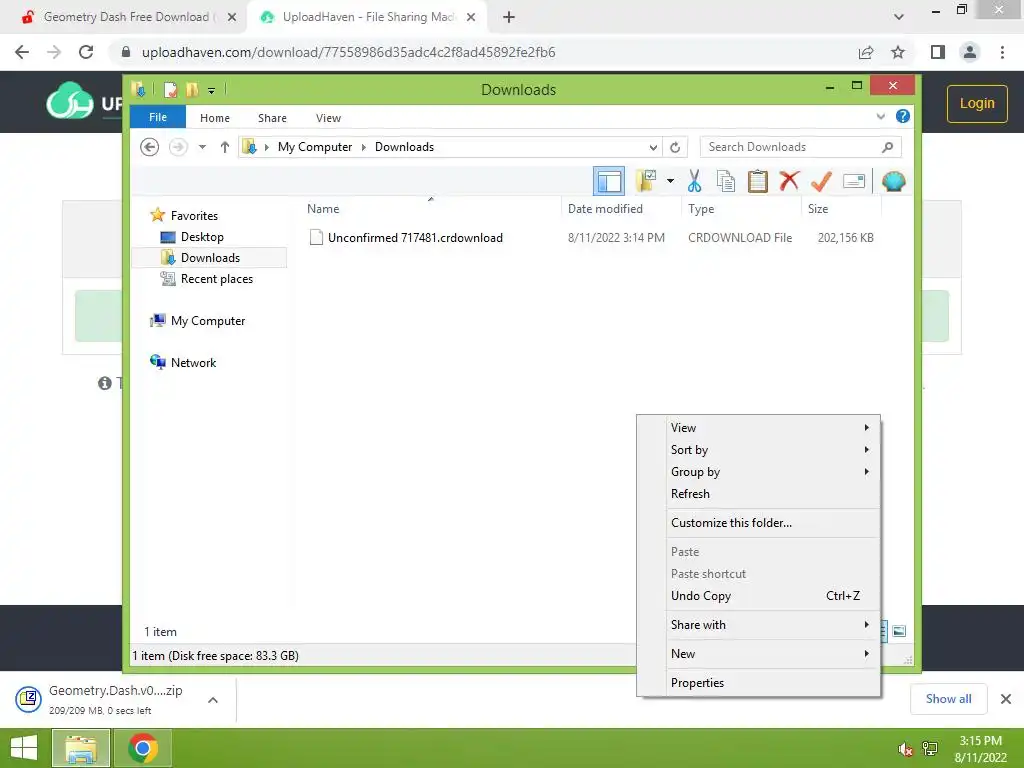Image resolution: width=1024 pixels, height=768 pixels.
Task: Click the scissors Cut icon
Action: click(x=694, y=181)
